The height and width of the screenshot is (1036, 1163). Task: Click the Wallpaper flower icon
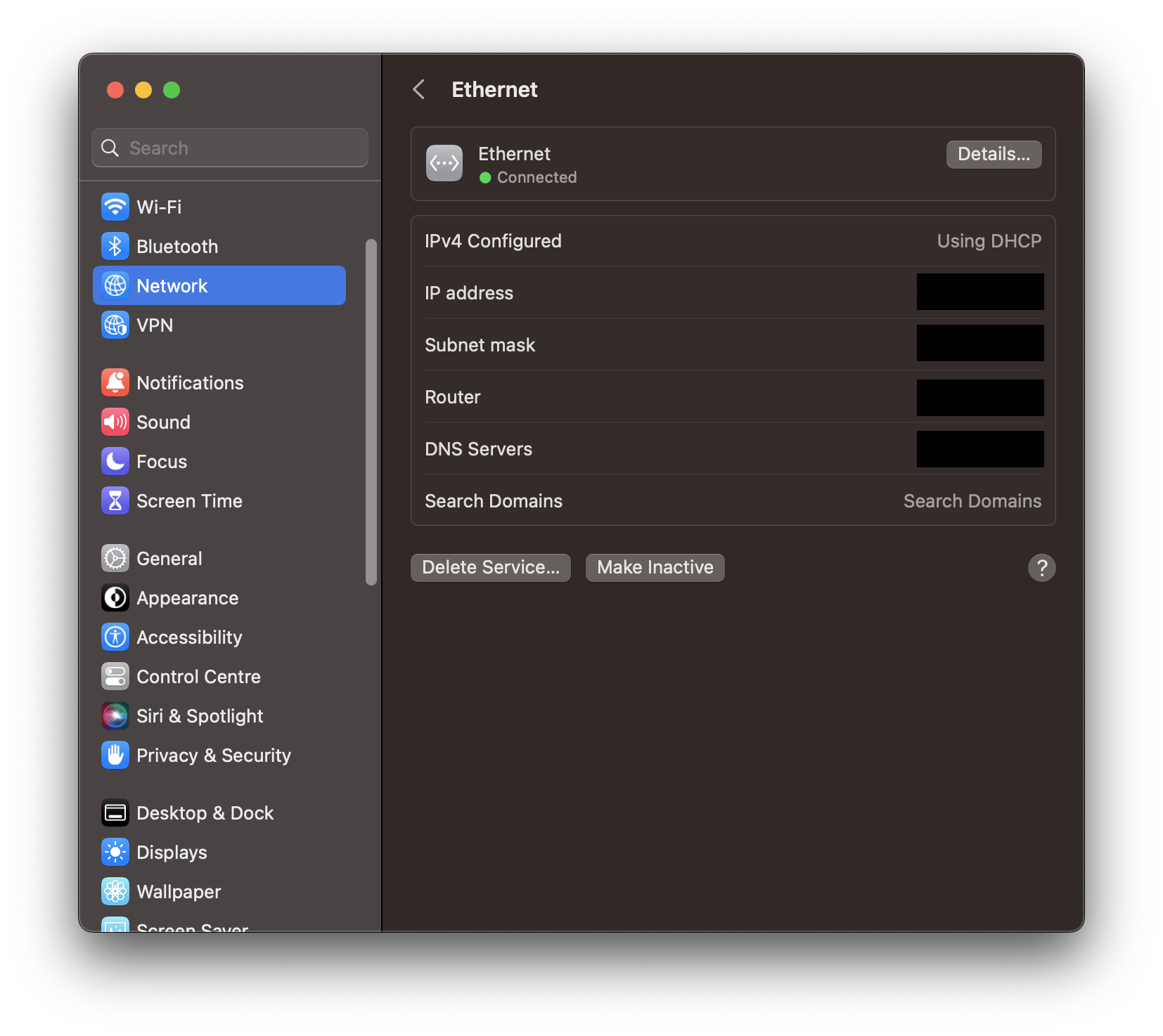click(x=115, y=891)
